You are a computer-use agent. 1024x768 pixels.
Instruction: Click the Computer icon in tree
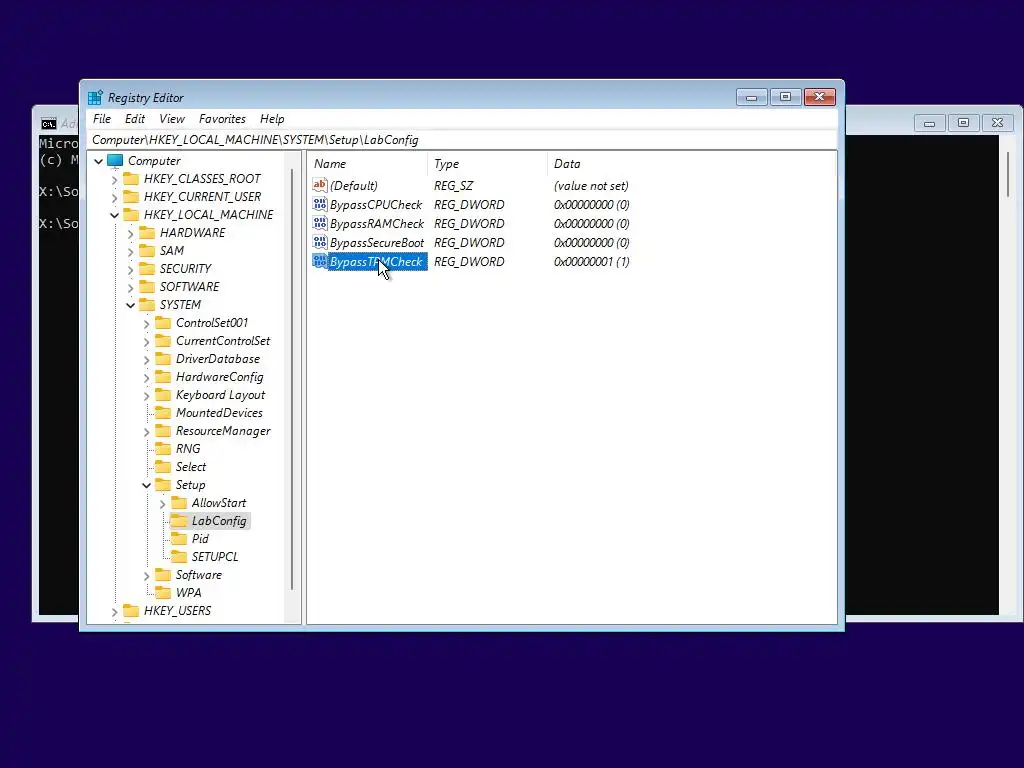(115, 161)
